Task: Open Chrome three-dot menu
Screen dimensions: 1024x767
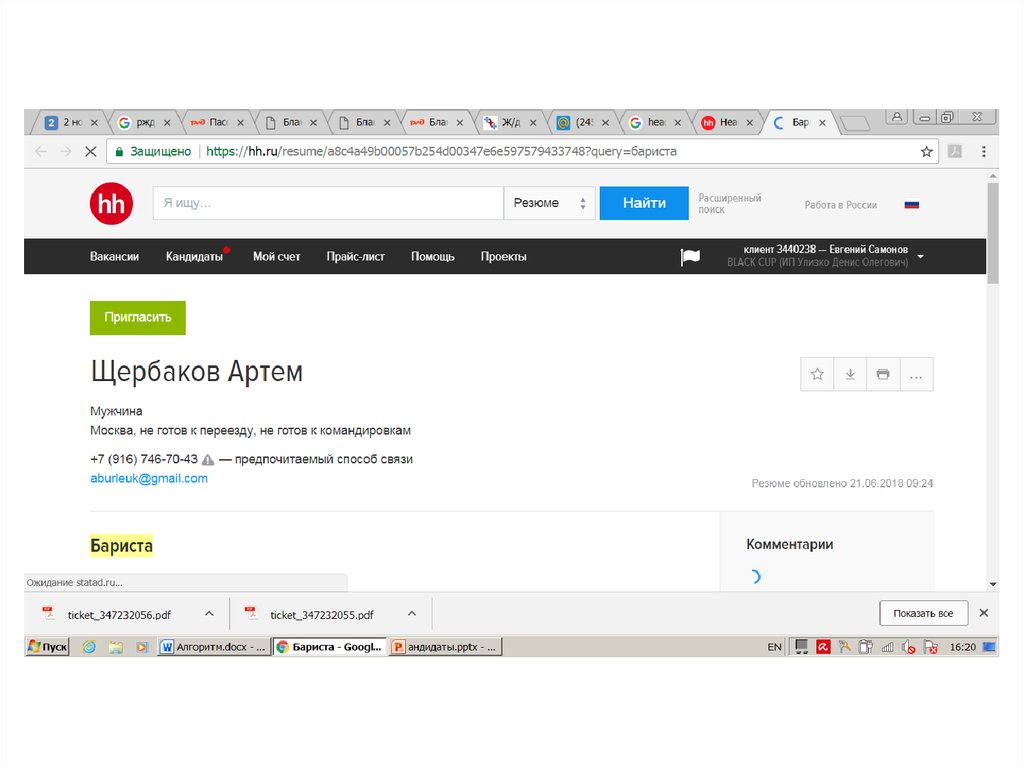Action: point(983,152)
